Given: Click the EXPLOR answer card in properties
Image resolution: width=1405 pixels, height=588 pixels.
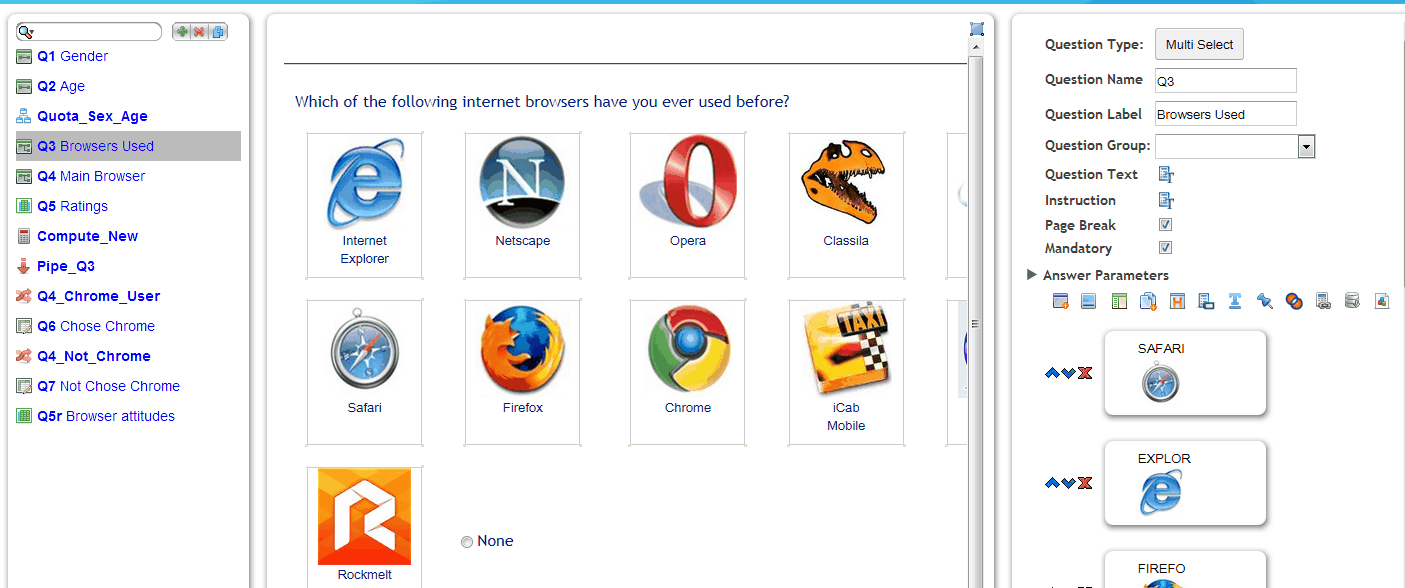Looking at the screenshot, I should click(x=1185, y=483).
